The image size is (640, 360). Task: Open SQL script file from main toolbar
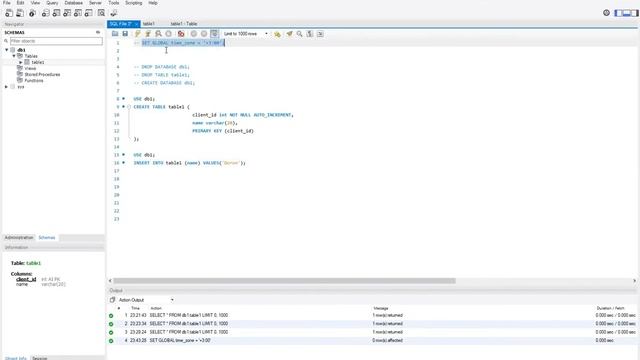(20, 13)
